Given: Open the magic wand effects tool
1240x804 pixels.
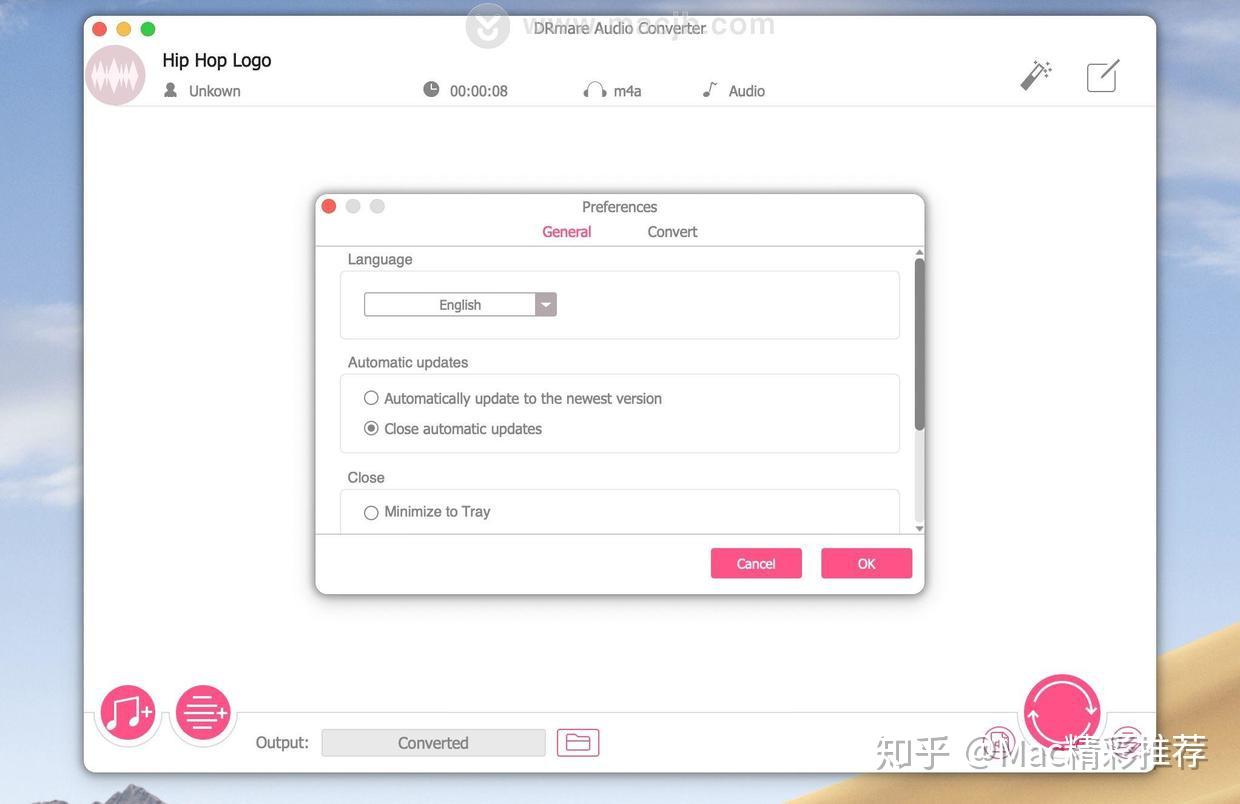Looking at the screenshot, I should pyautogui.click(x=1036, y=75).
